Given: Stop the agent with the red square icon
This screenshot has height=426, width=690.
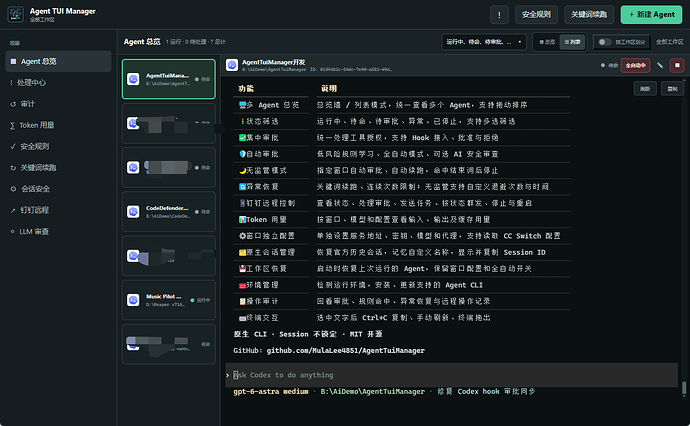Looking at the screenshot, I should tap(677, 66).
